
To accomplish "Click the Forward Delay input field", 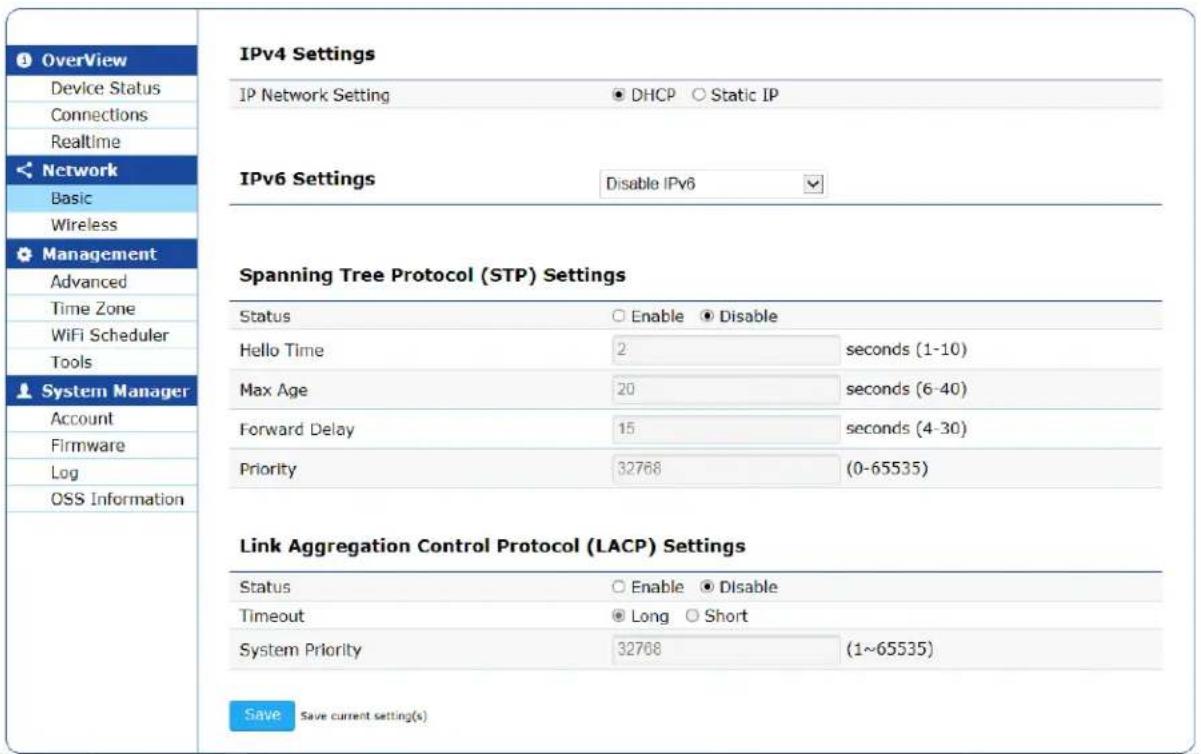I will [x=726, y=429].
